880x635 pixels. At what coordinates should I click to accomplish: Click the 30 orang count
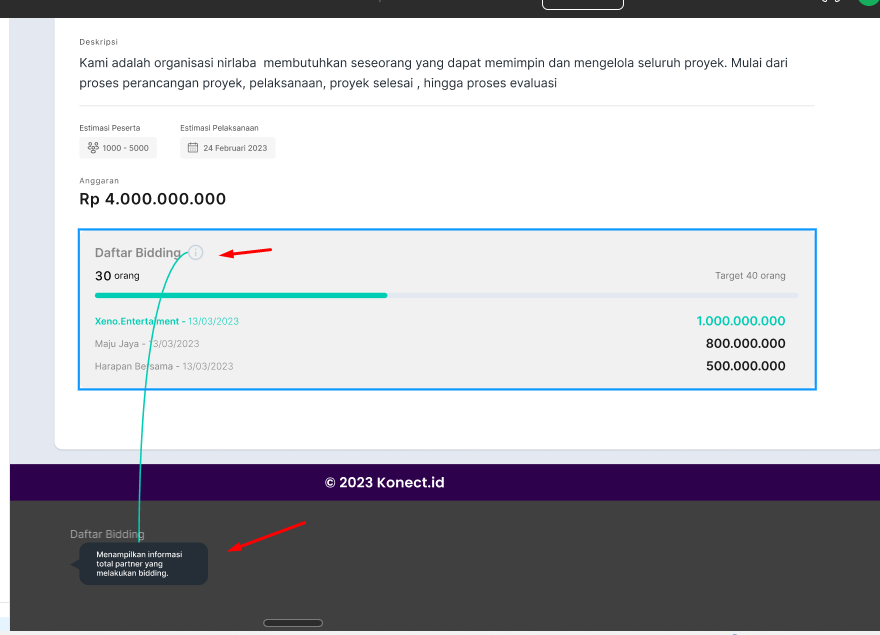pos(117,276)
